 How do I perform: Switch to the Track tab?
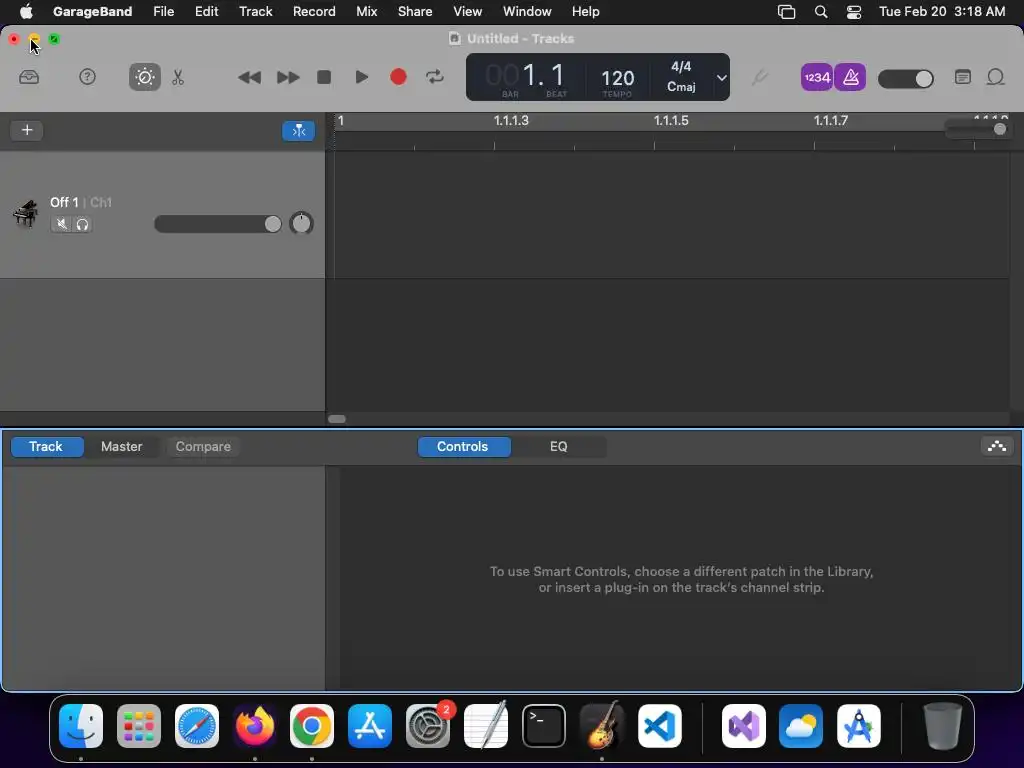pos(46,447)
